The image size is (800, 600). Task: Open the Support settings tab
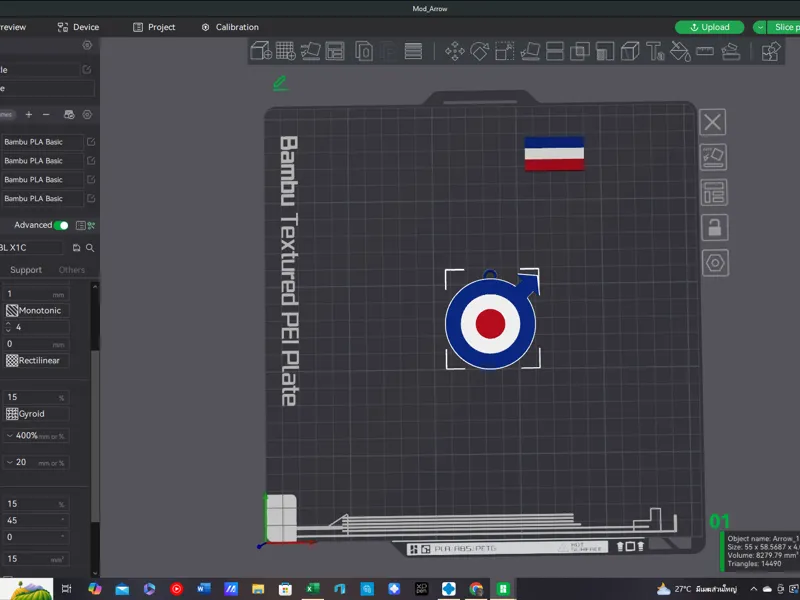[x=26, y=269]
